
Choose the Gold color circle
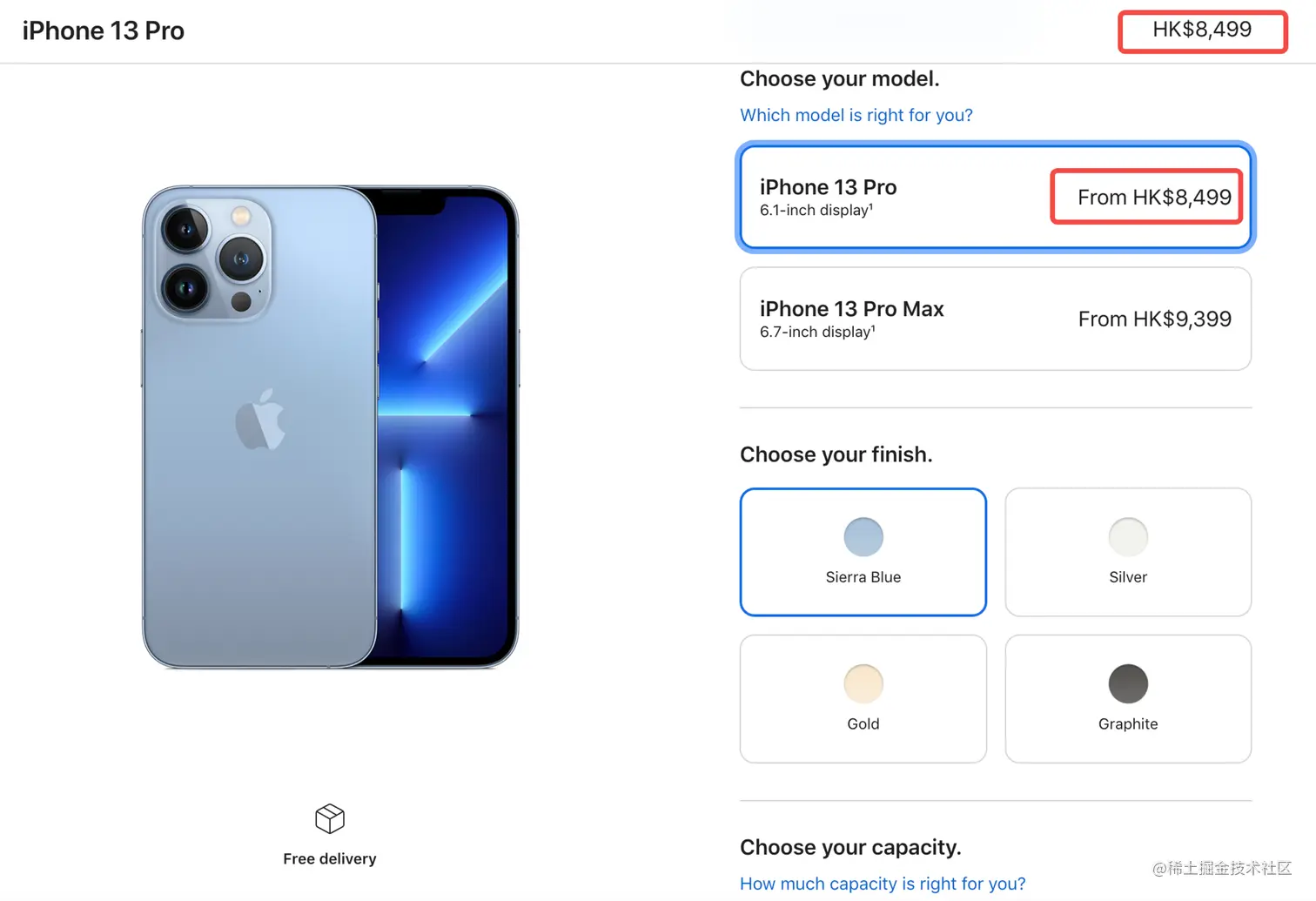point(863,684)
